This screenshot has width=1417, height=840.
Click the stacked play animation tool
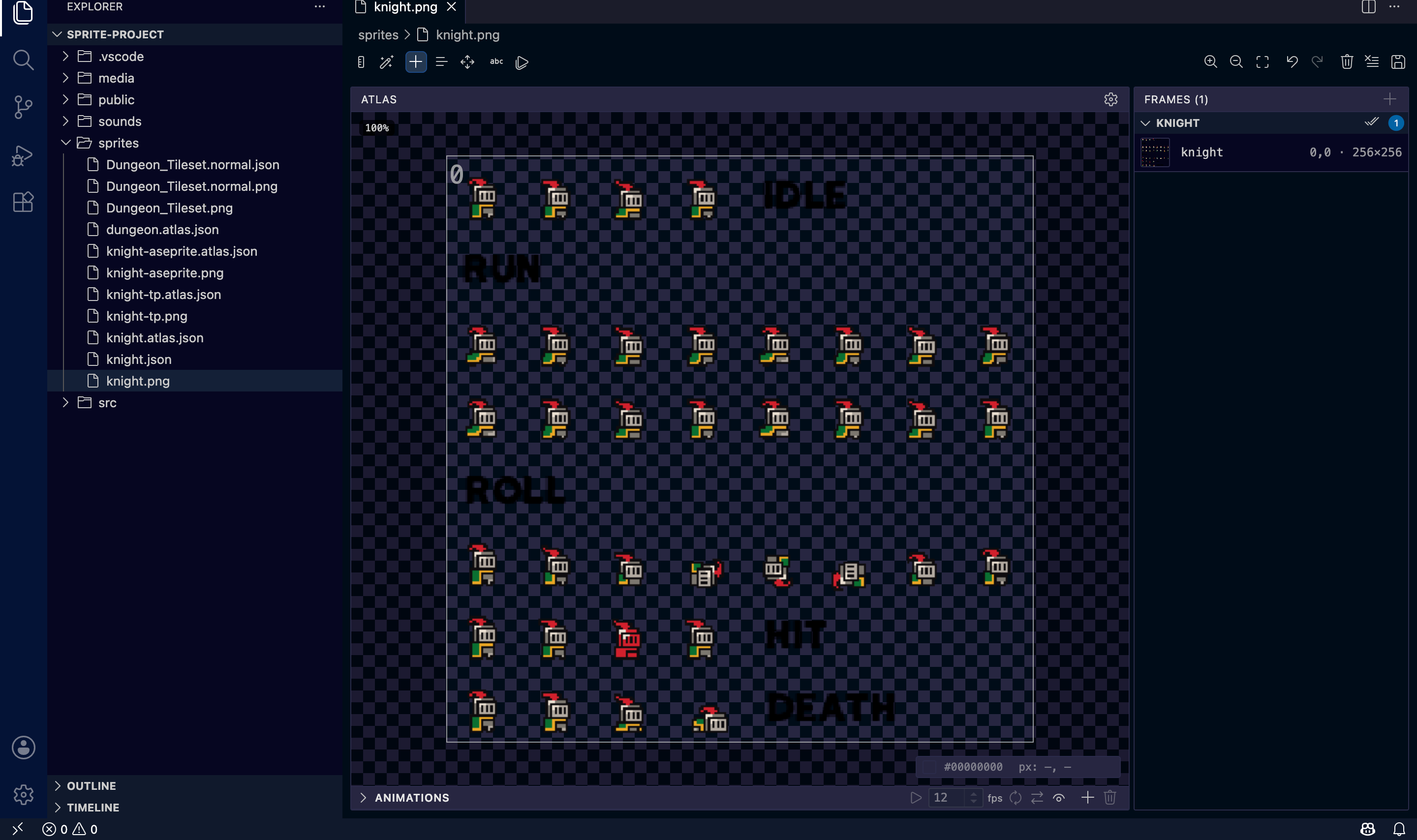(x=522, y=62)
